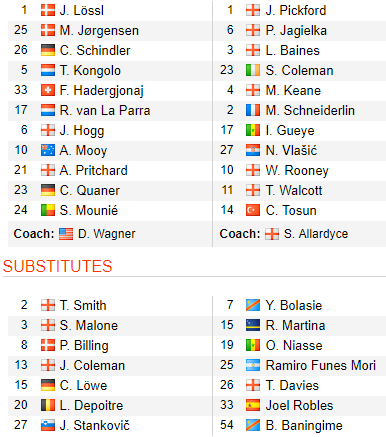Click the Turkish flag beside C. Tosun
The height and width of the screenshot is (437, 386).
tap(253, 210)
